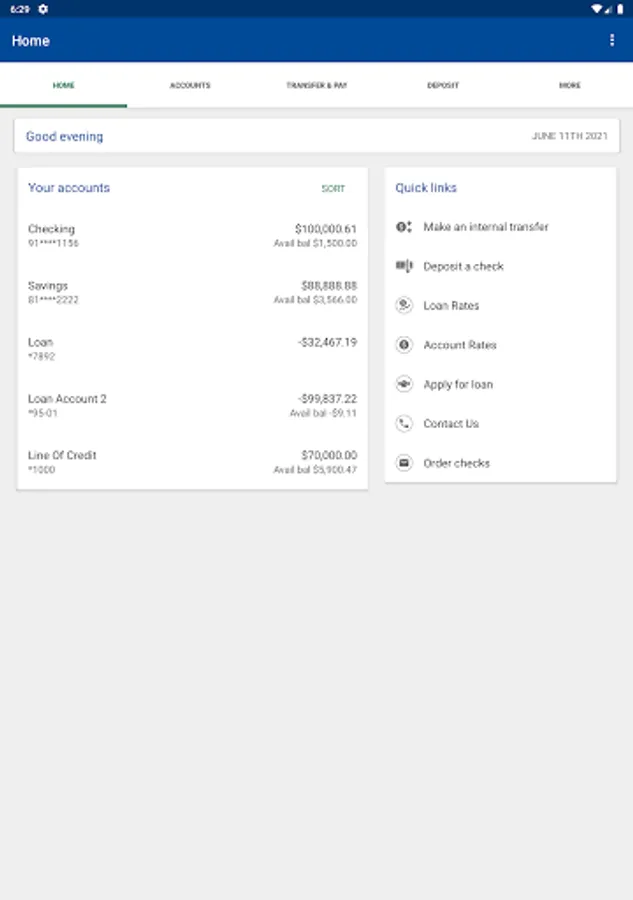The image size is (633, 900).
Task: Select the More tab
Action: [570, 86]
